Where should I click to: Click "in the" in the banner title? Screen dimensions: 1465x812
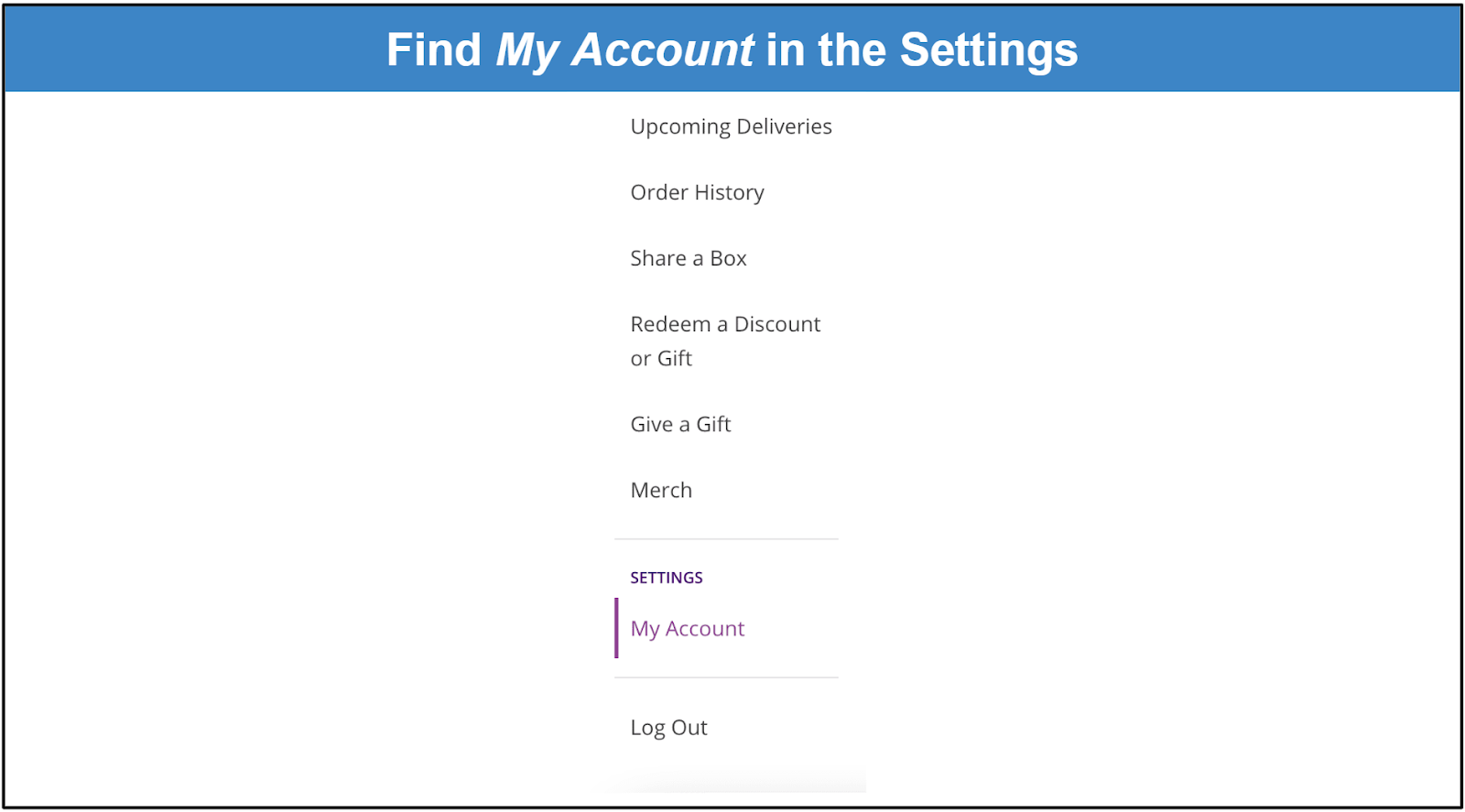[x=827, y=50]
